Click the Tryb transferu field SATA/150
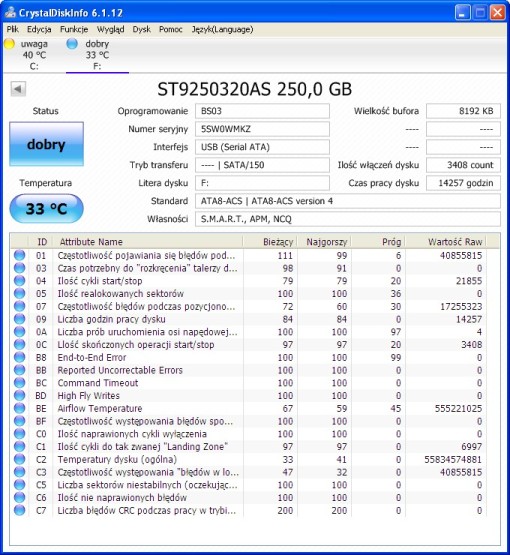The image size is (510, 555). point(262,165)
